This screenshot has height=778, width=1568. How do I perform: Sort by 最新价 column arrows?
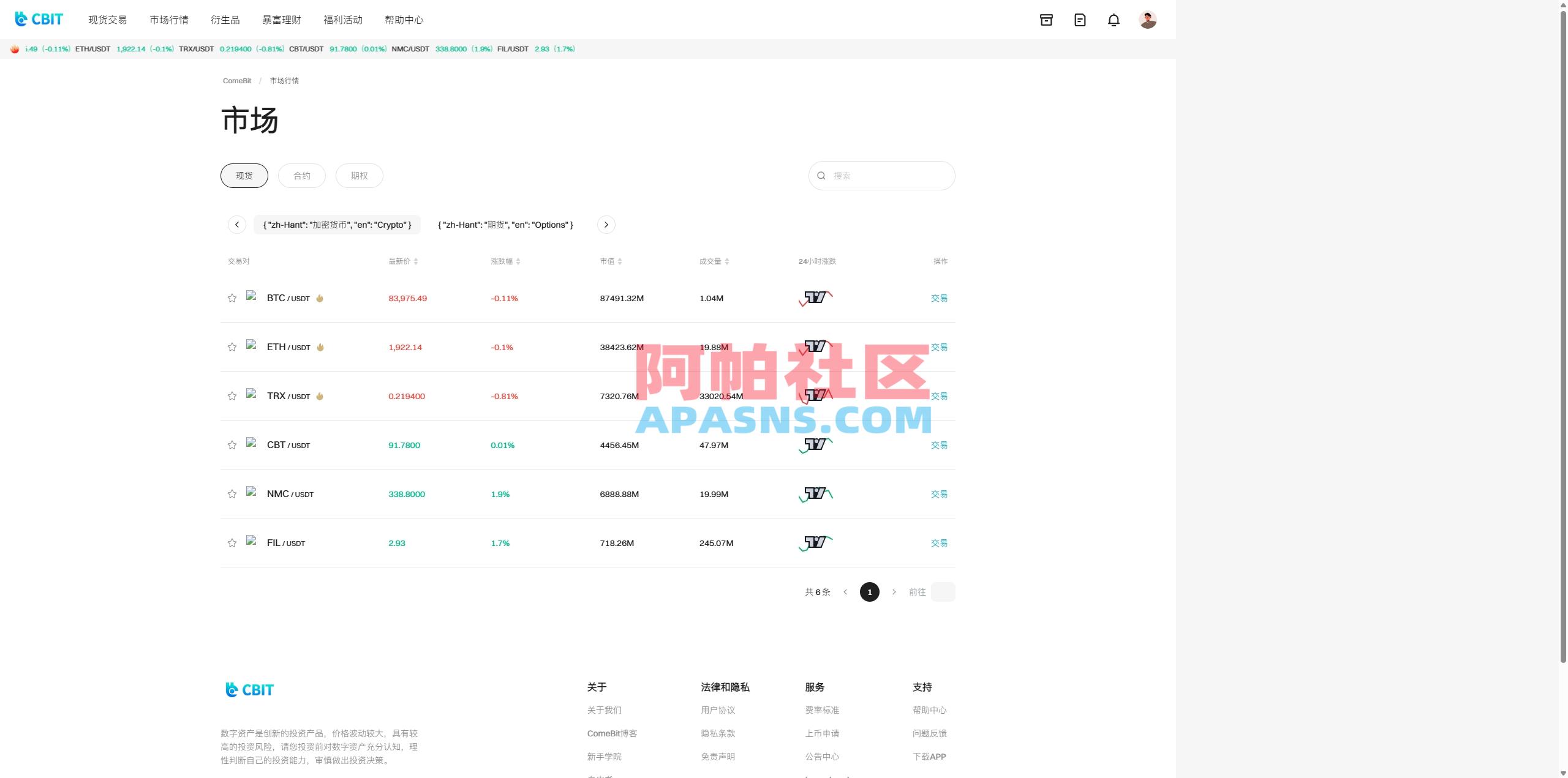click(416, 261)
